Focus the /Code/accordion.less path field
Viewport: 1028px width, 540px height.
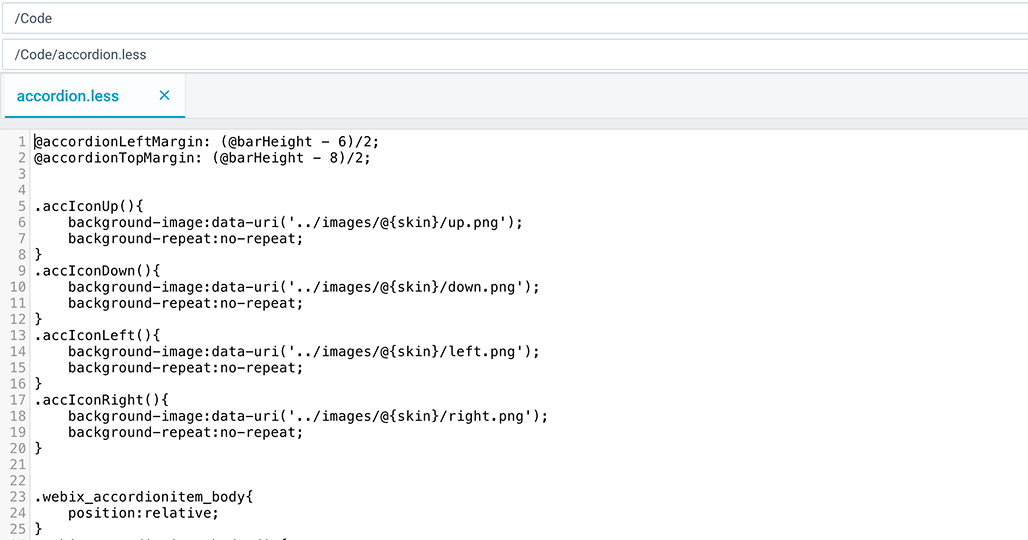(514, 55)
